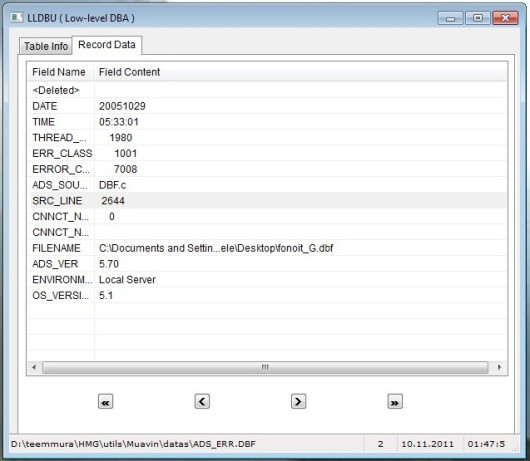
Task: Click the Field Name column header
Action: pyautogui.click(x=60, y=72)
